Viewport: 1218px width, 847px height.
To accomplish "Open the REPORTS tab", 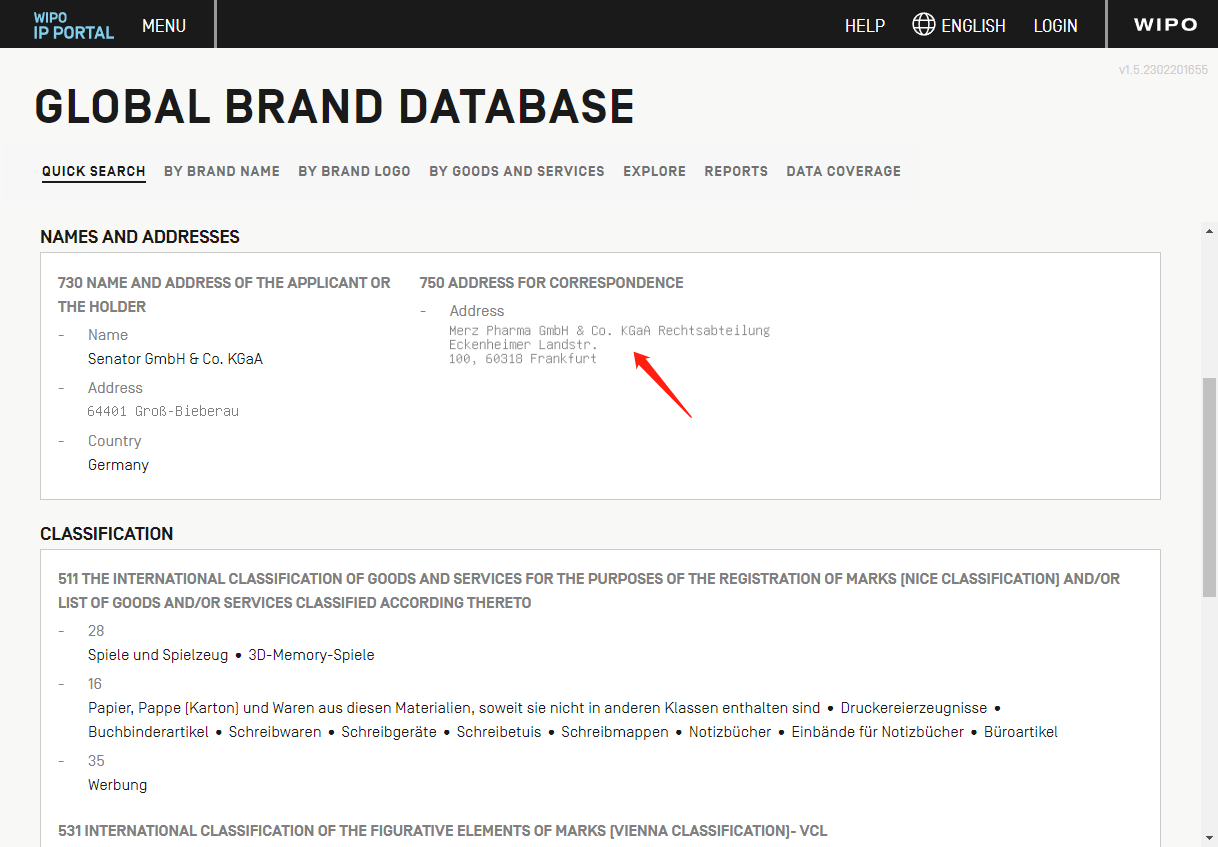I will pos(736,171).
